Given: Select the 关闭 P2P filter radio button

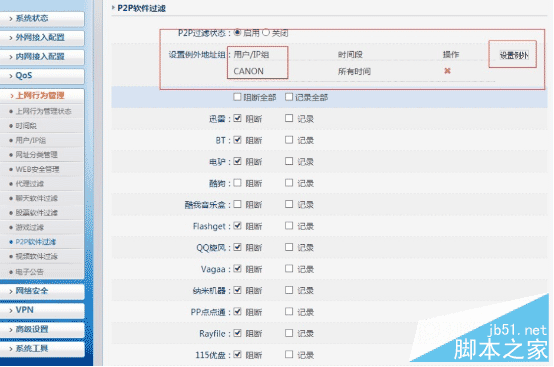Looking at the screenshot, I should coord(266,32).
